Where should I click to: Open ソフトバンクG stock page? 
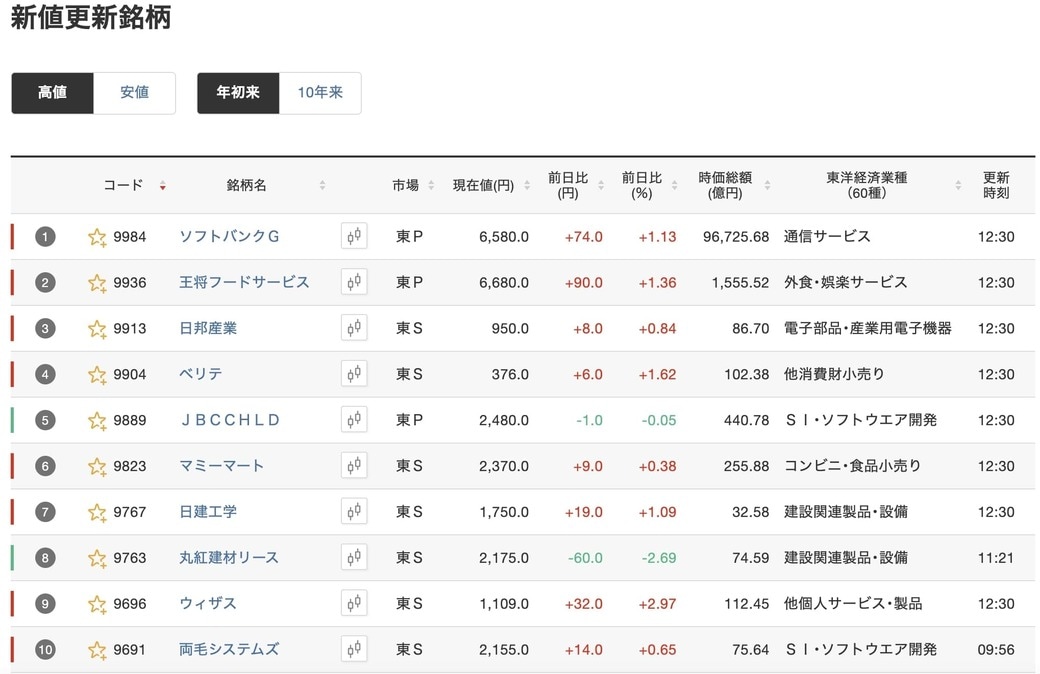tap(229, 237)
